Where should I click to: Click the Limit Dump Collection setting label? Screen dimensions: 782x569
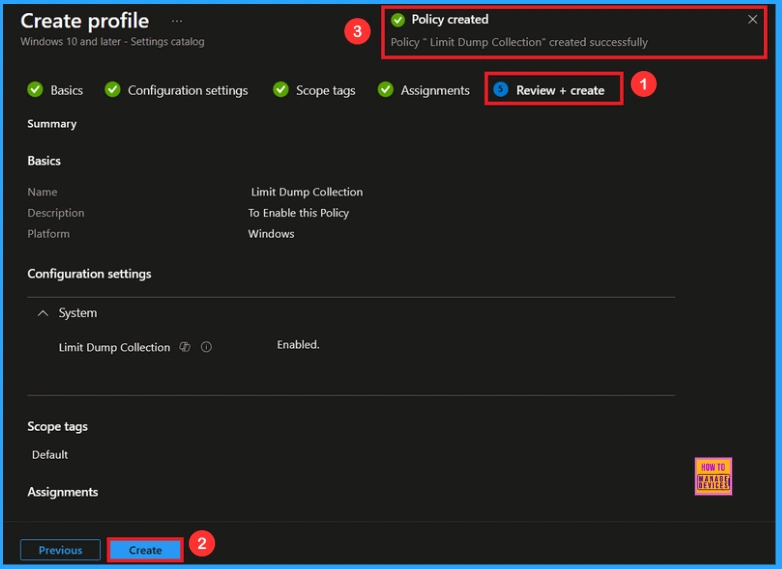tap(114, 347)
